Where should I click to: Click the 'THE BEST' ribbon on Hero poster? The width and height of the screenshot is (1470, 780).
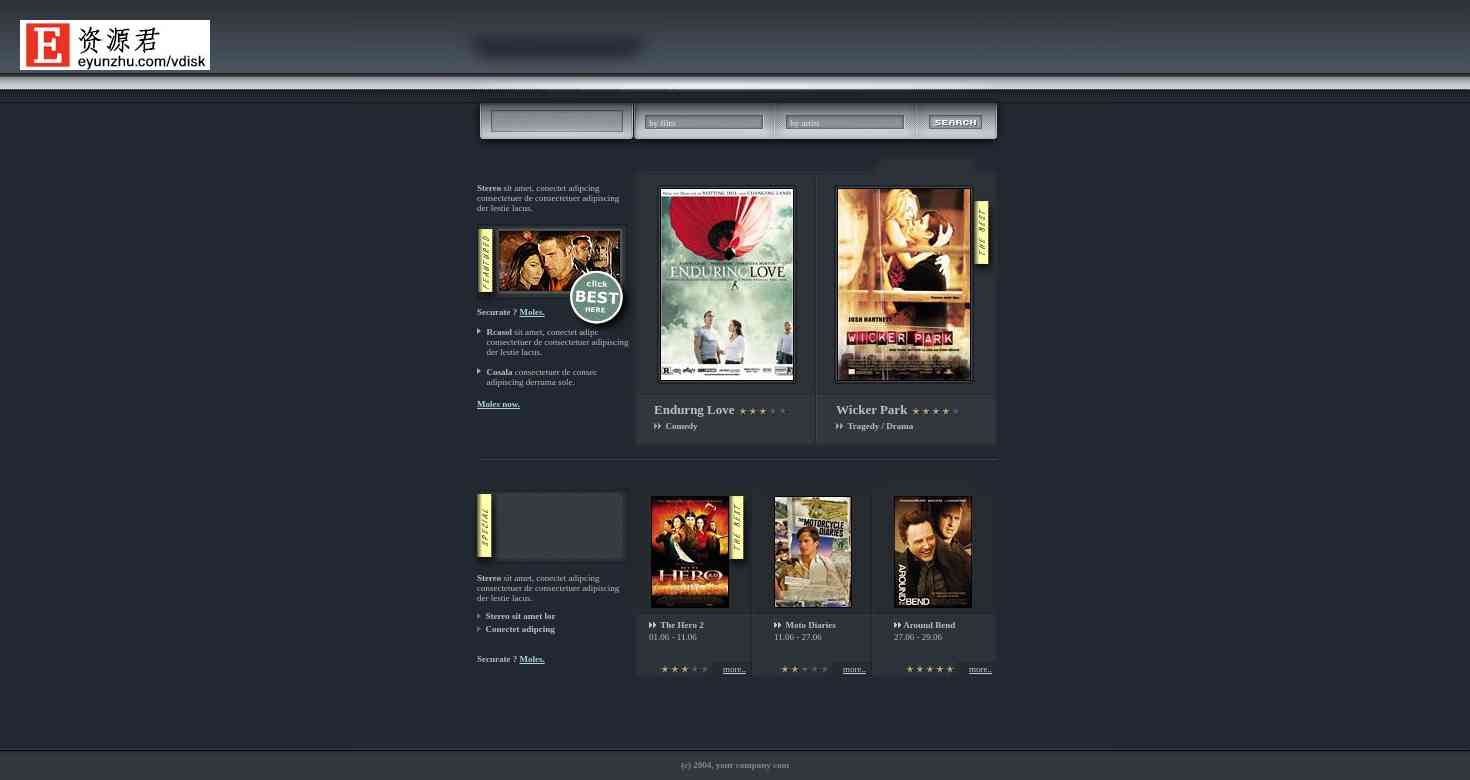pos(737,527)
